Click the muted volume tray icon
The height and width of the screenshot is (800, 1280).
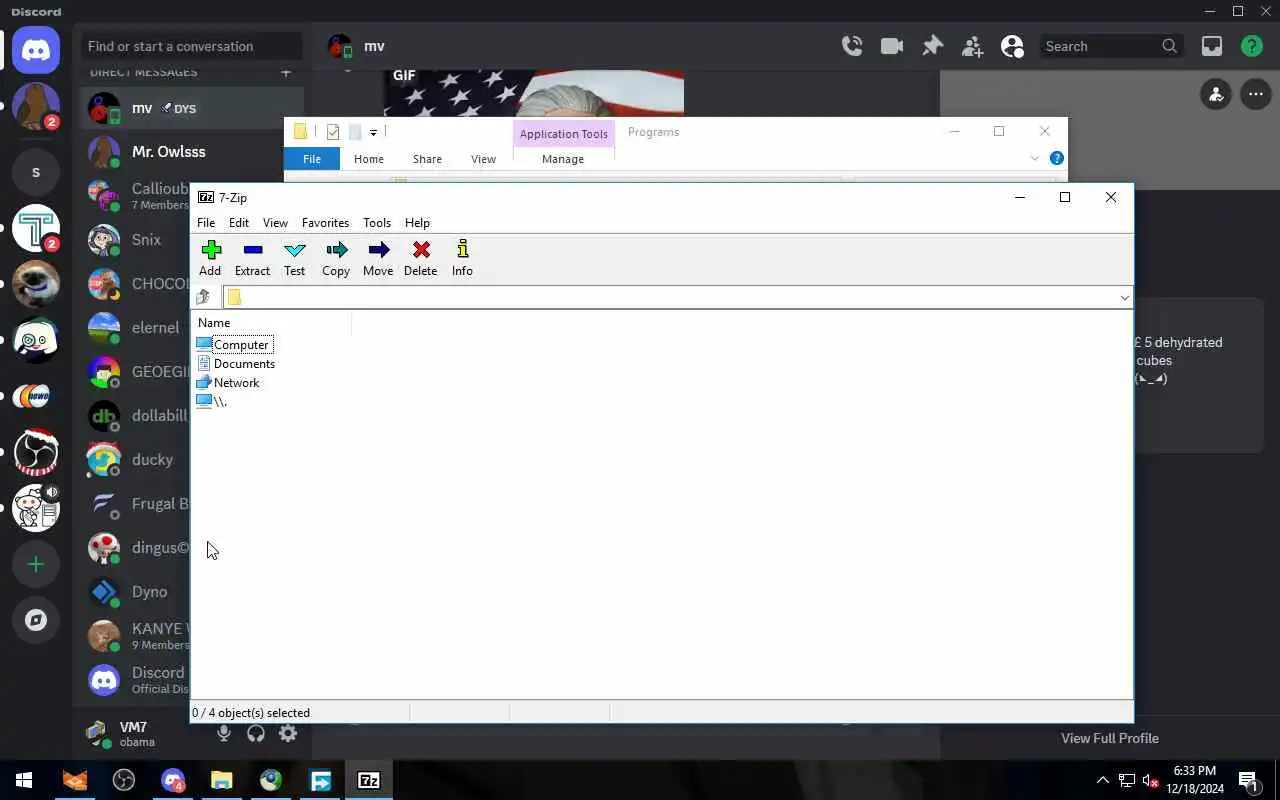point(1151,781)
